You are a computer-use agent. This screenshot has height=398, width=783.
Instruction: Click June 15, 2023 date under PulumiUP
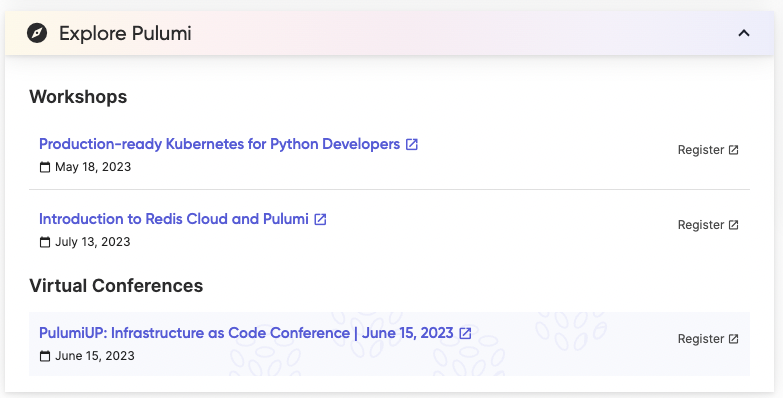click(x=95, y=356)
